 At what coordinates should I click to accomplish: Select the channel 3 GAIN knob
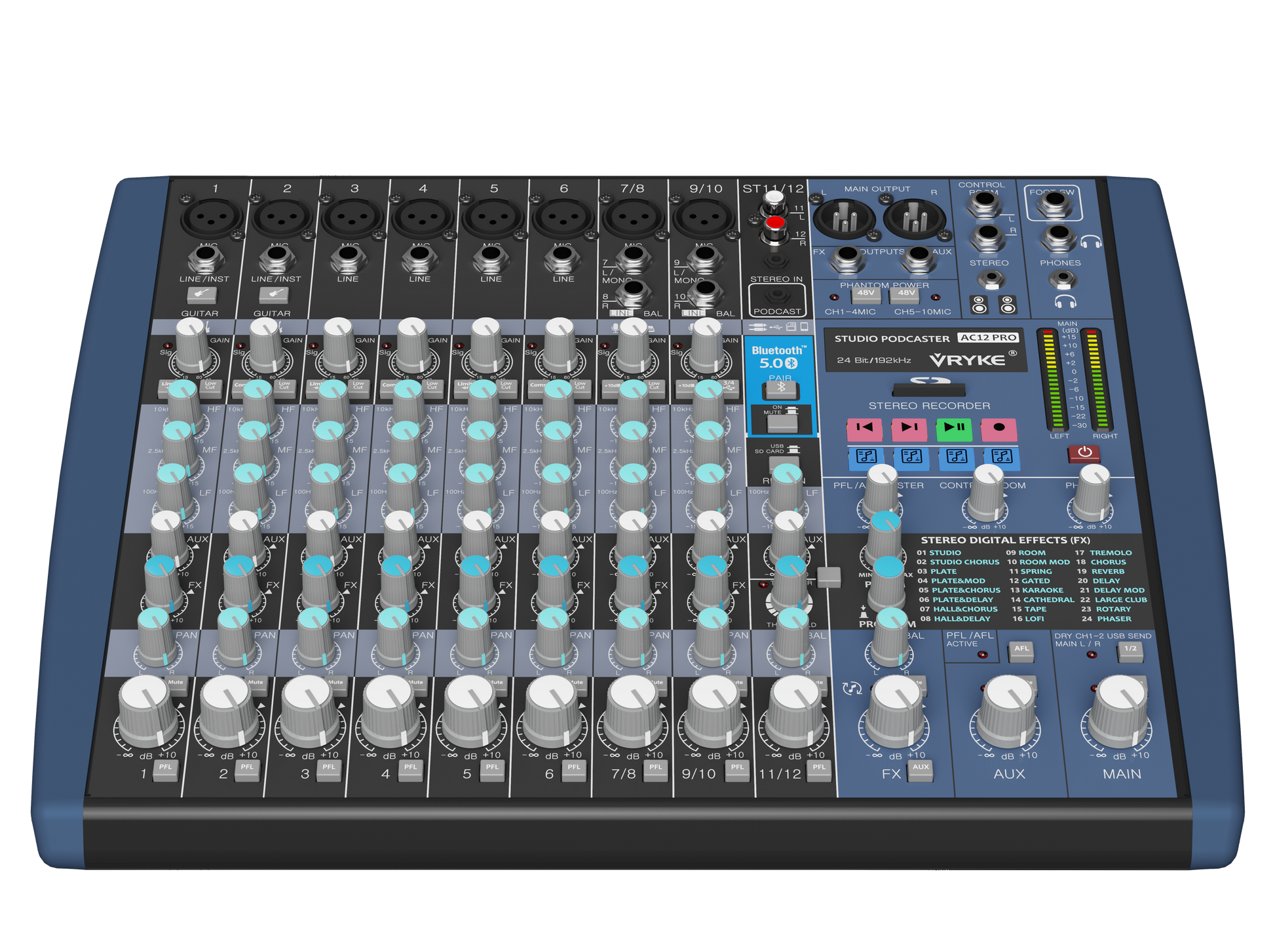pyautogui.click(x=340, y=345)
